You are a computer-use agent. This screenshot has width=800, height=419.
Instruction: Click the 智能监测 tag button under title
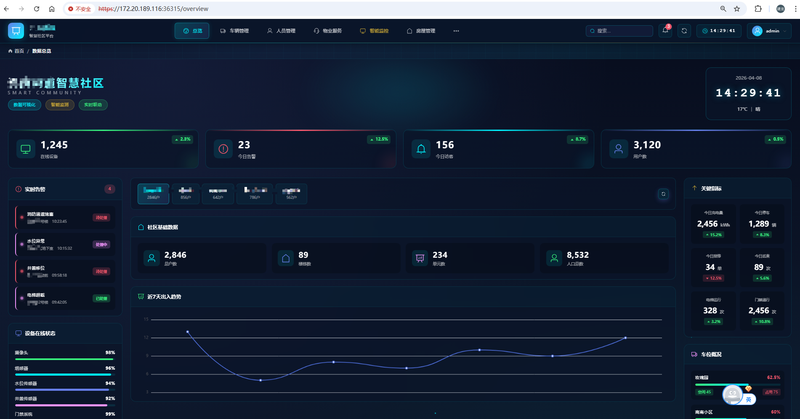click(59, 104)
